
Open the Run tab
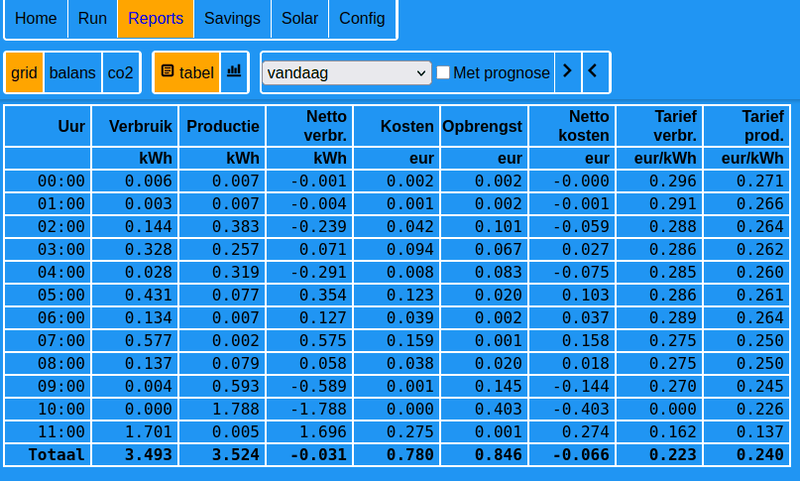[92, 18]
